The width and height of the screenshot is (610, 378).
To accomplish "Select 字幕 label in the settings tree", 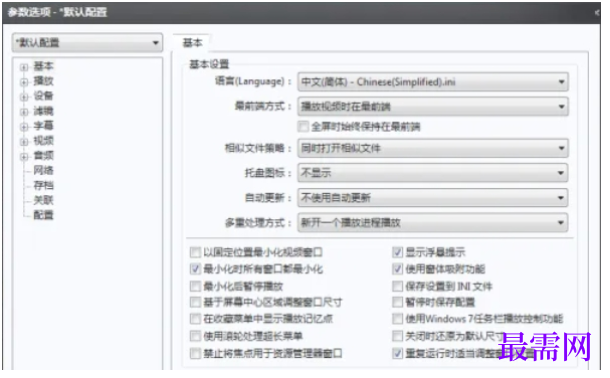I will (43, 126).
